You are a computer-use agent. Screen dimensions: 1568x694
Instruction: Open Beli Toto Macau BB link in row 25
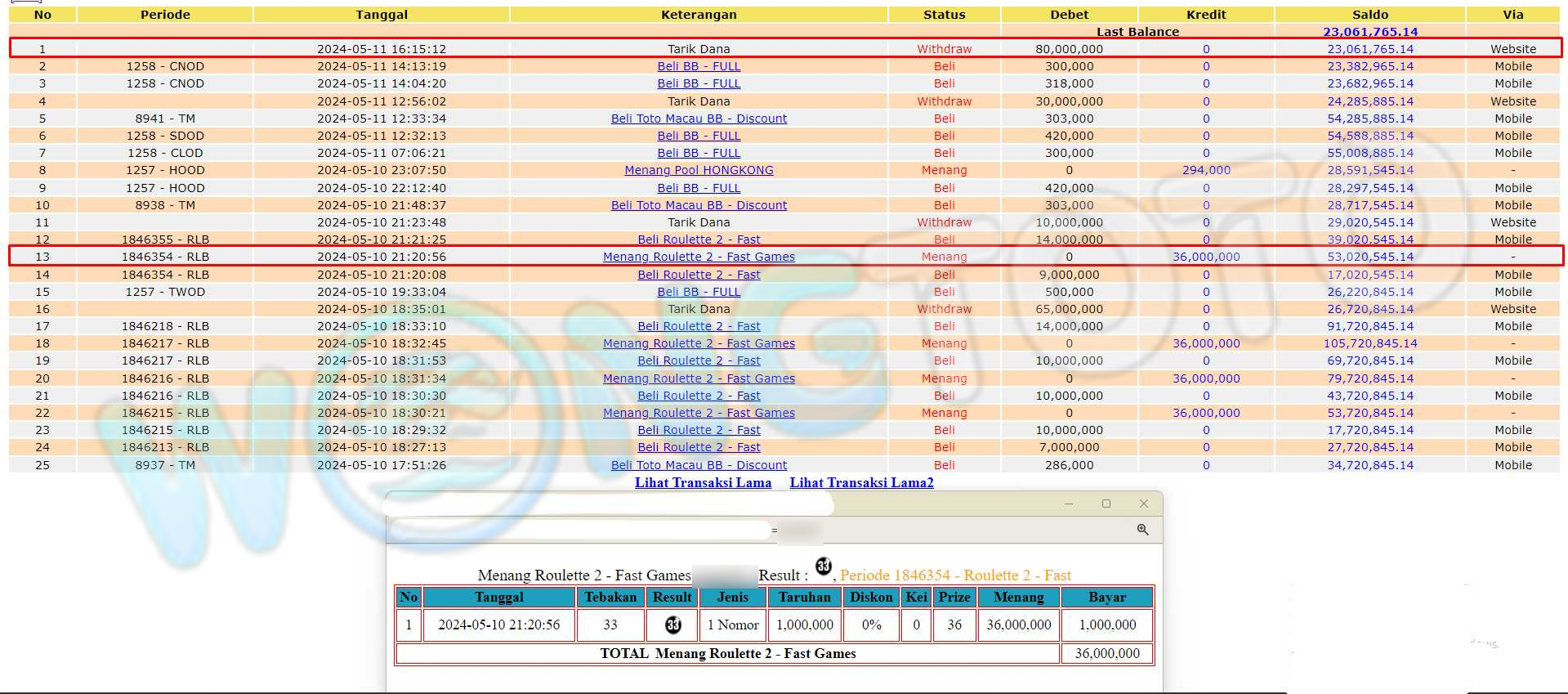699,465
